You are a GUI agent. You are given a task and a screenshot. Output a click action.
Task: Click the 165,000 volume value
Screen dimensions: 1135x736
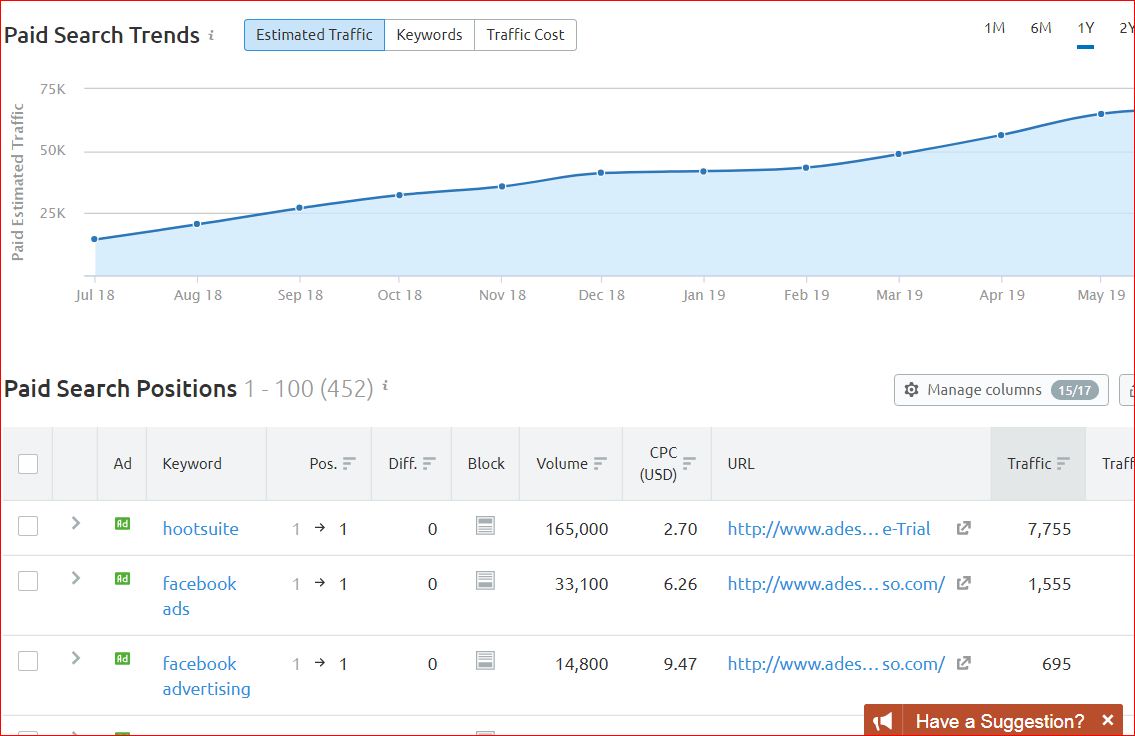pyautogui.click(x=577, y=529)
